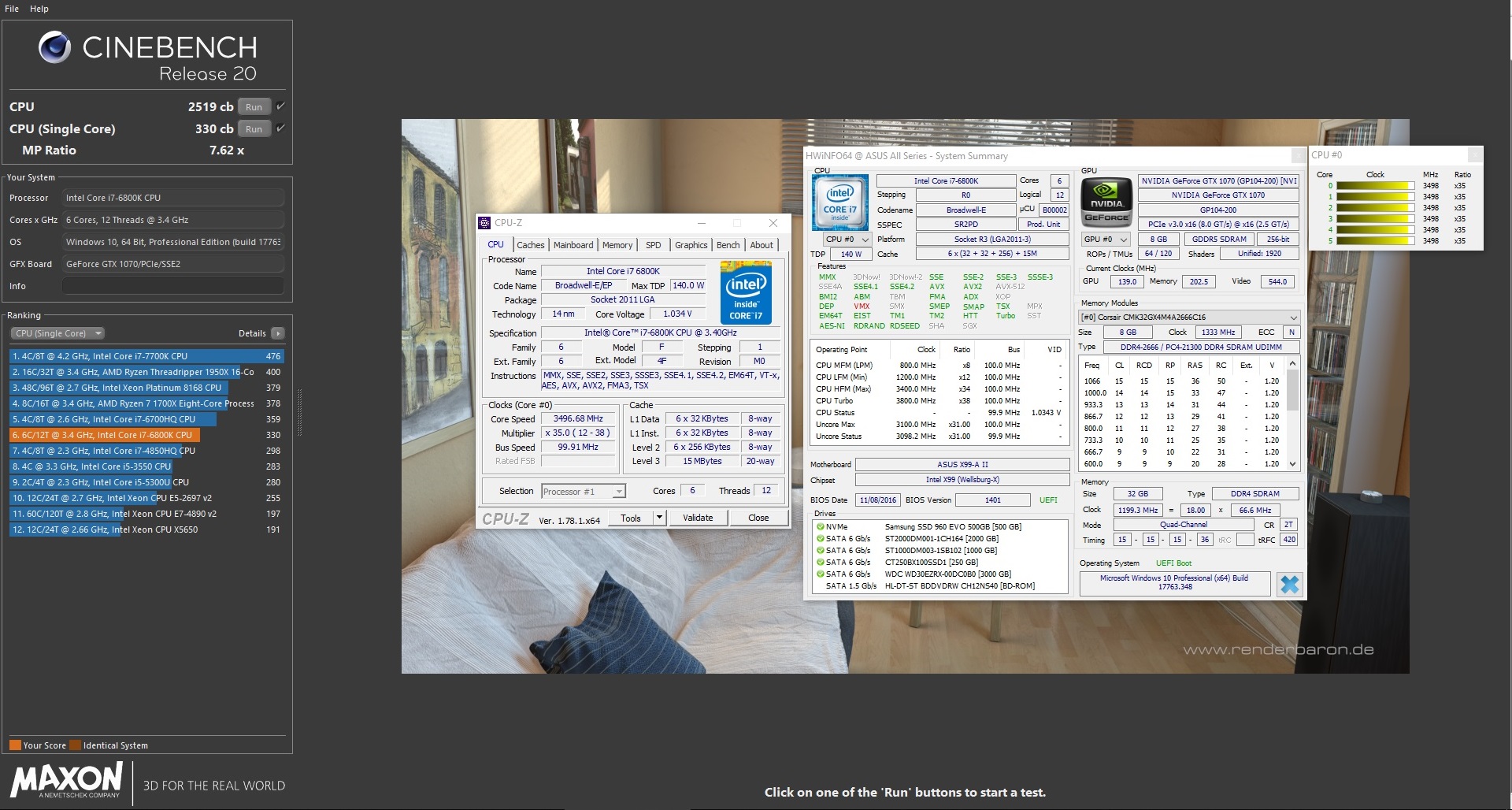Open the GPU #0 selector in HWiNFO

coord(1106,240)
